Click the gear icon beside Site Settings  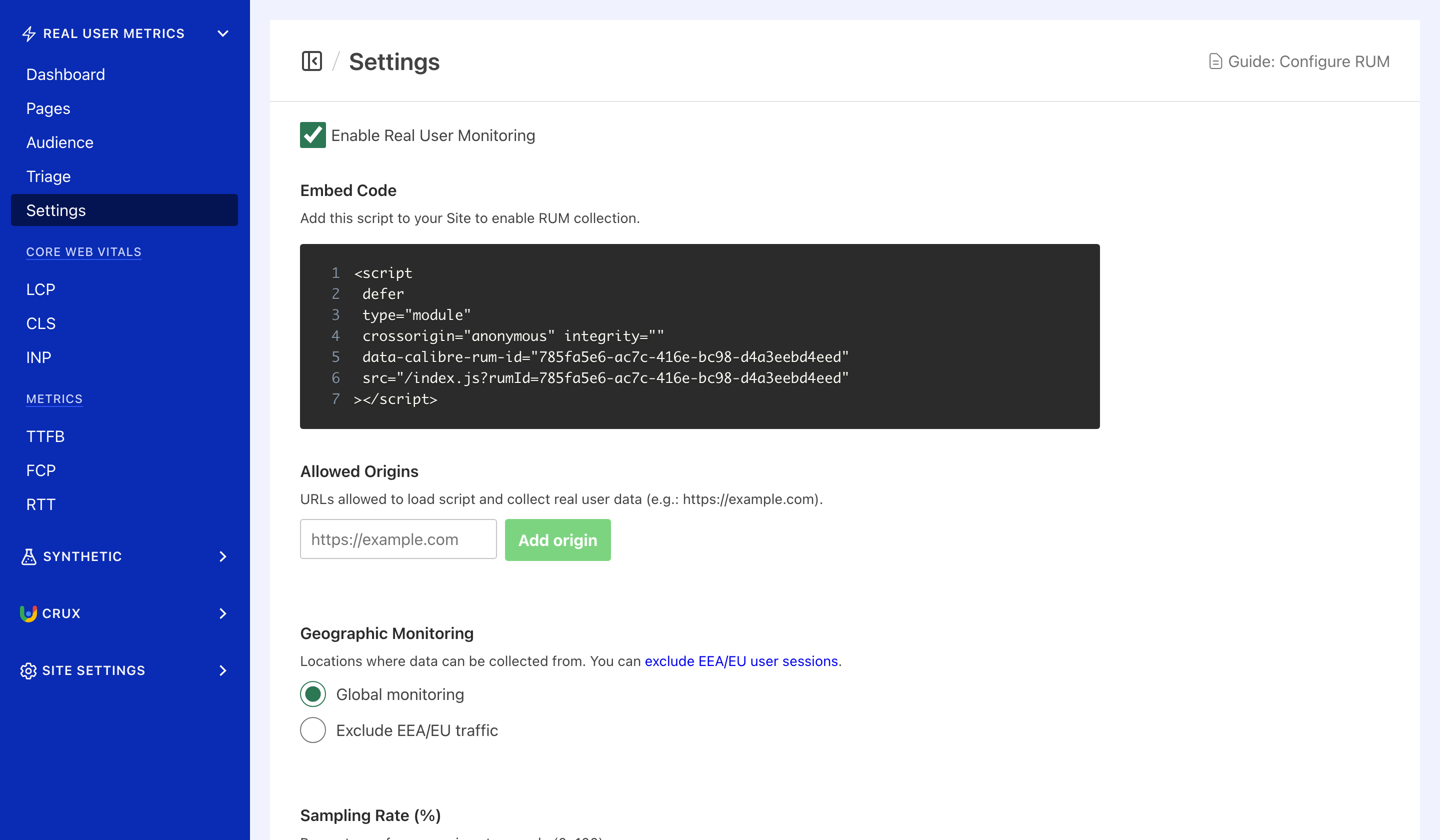click(28, 671)
